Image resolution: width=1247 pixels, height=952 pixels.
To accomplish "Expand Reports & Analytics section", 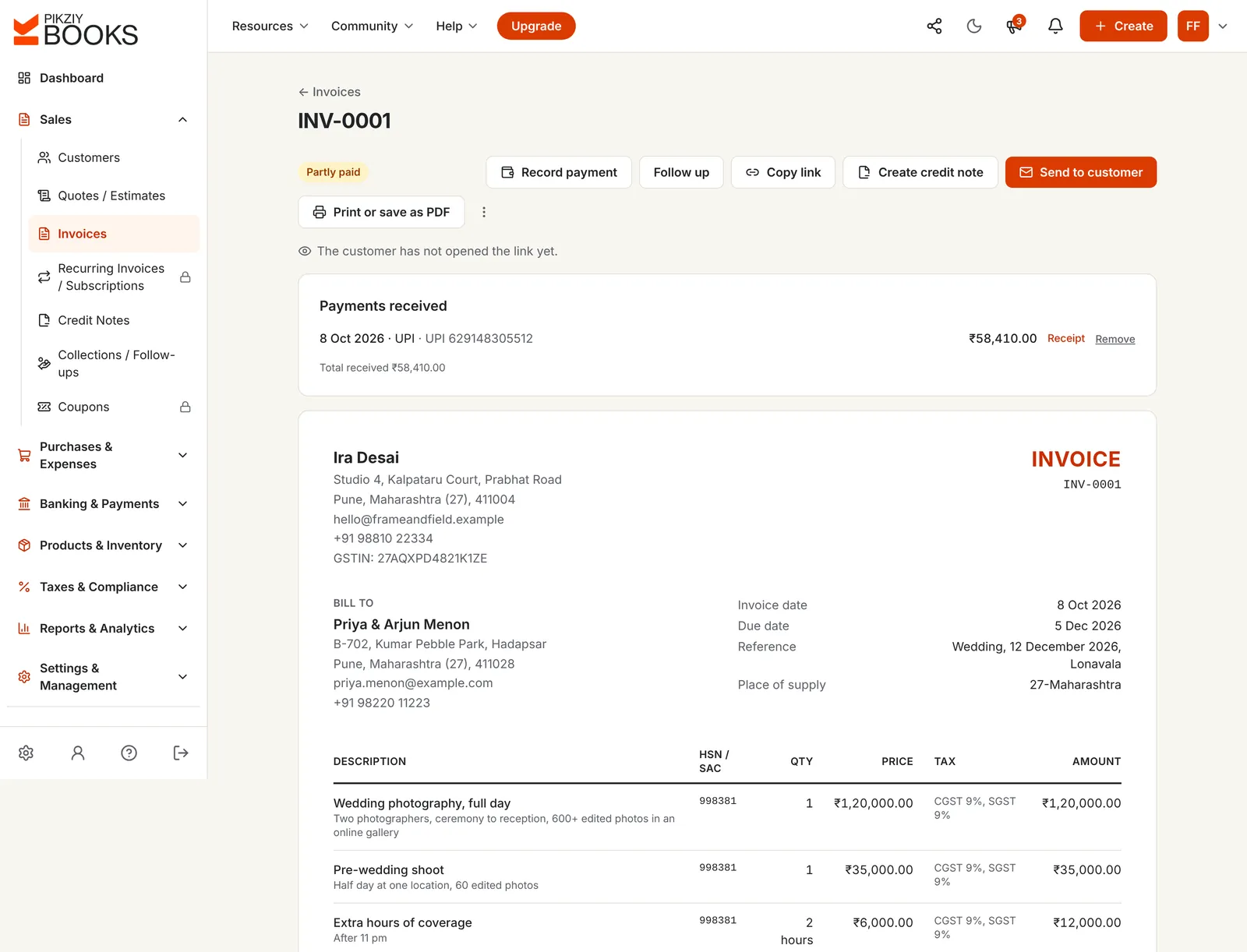I will click(x=103, y=629).
